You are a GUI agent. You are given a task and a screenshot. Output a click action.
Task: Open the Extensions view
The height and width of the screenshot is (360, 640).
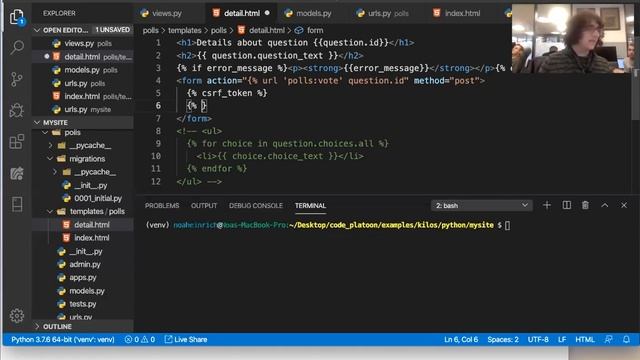point(17,142)
